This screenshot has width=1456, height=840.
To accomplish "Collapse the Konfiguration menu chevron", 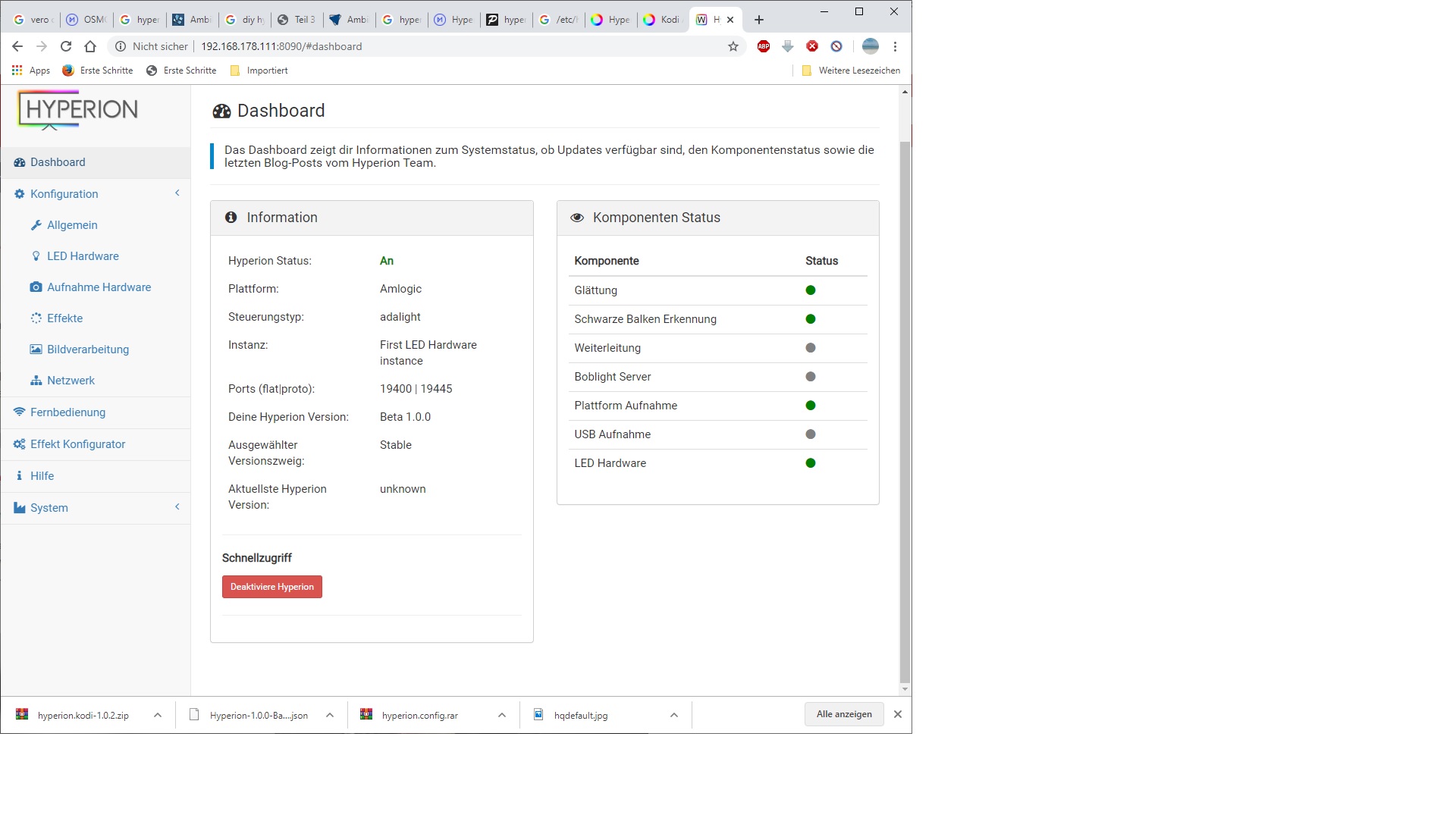I will [x=177, y=193].
